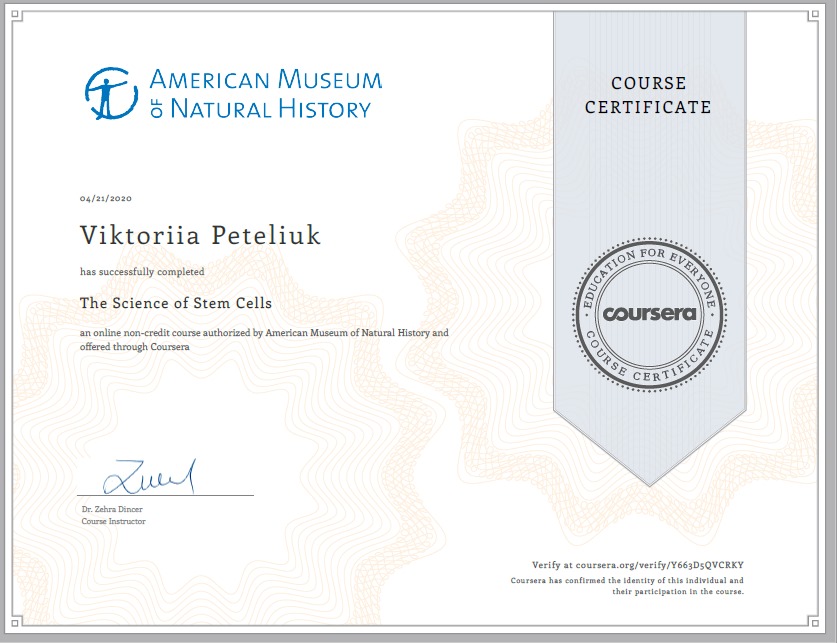837x643 pixels.
Task: Click the 'has successfully completed' text
Action: (142, 272)
